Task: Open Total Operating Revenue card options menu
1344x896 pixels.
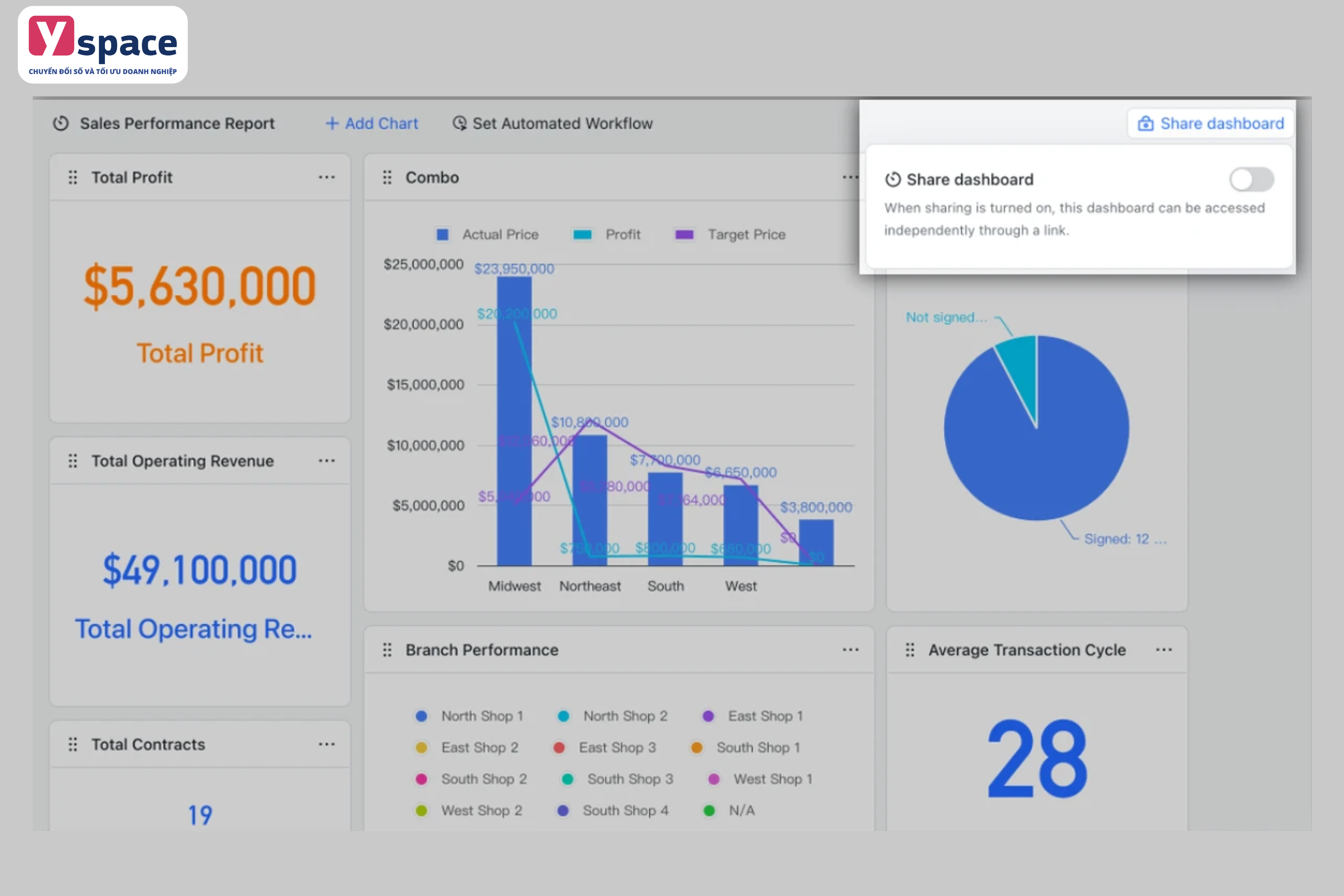Action: click(327, 461)
